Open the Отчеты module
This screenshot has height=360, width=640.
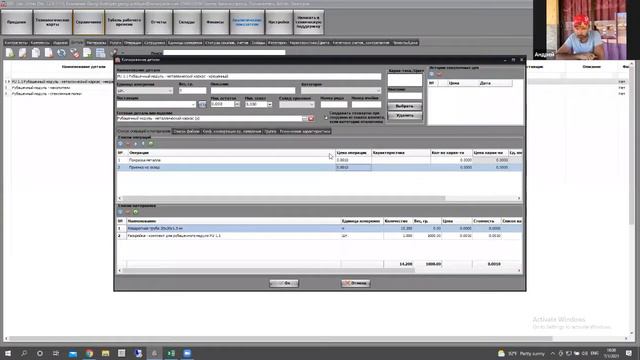click(158, 22)
